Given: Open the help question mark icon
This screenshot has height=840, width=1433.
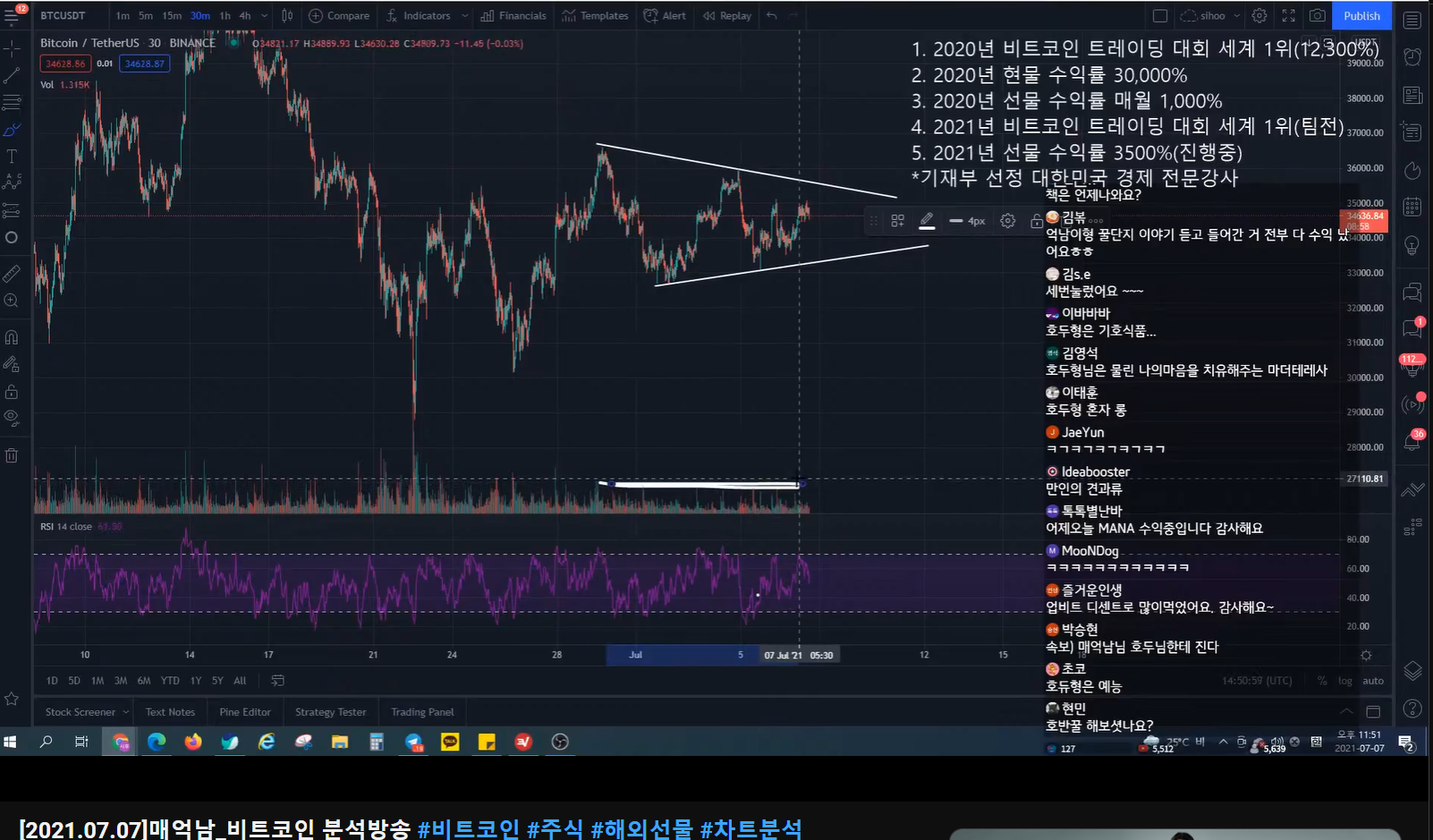Looking at the screenshot, I should (x=1412, y=708).
